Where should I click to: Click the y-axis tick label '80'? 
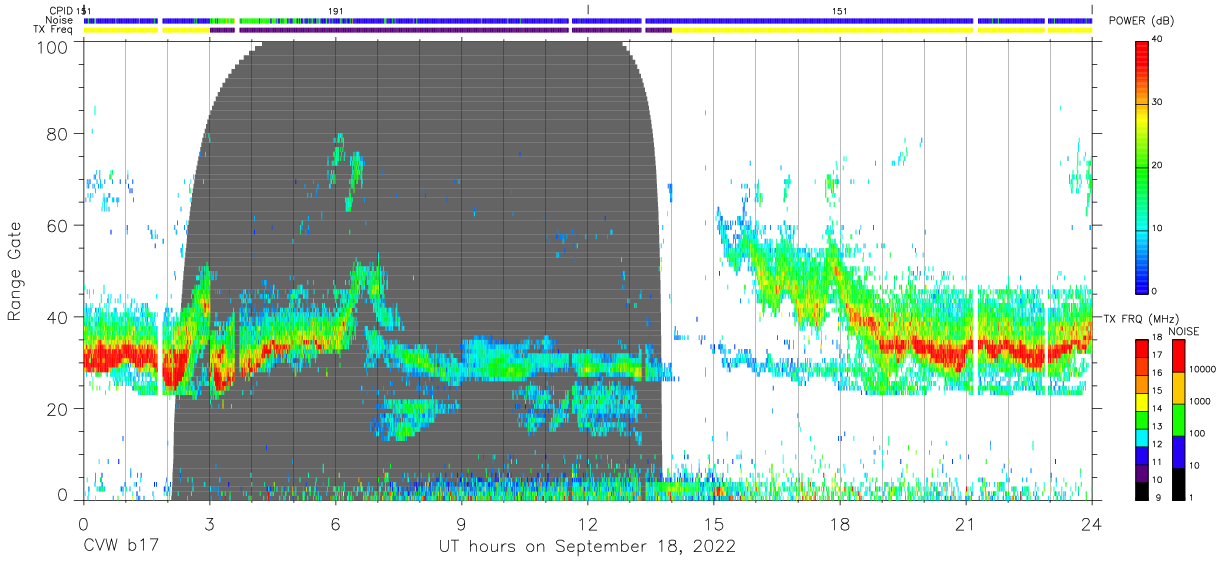(x=57, y=133)
